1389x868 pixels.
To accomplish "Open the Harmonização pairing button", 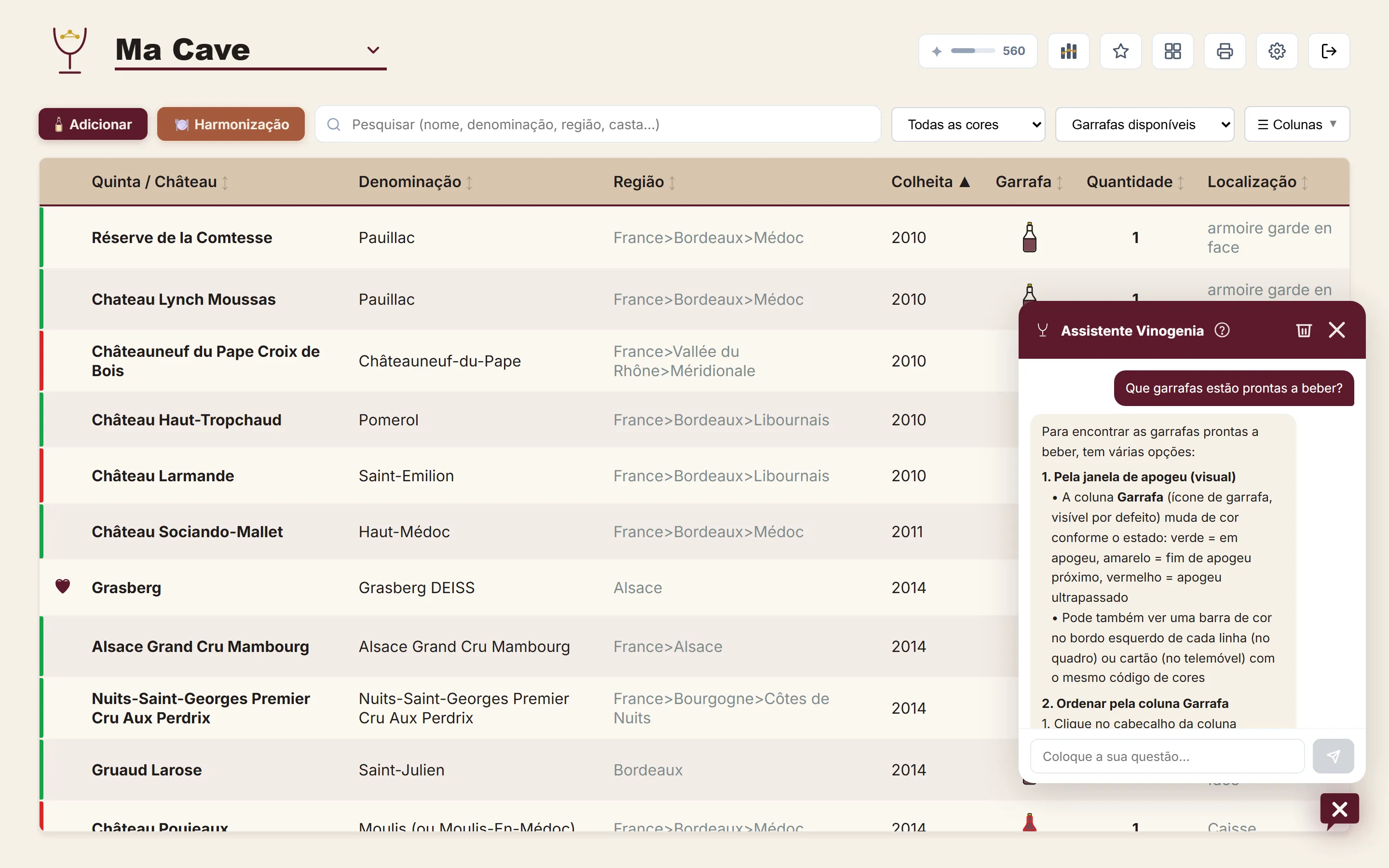I will 231,124.
